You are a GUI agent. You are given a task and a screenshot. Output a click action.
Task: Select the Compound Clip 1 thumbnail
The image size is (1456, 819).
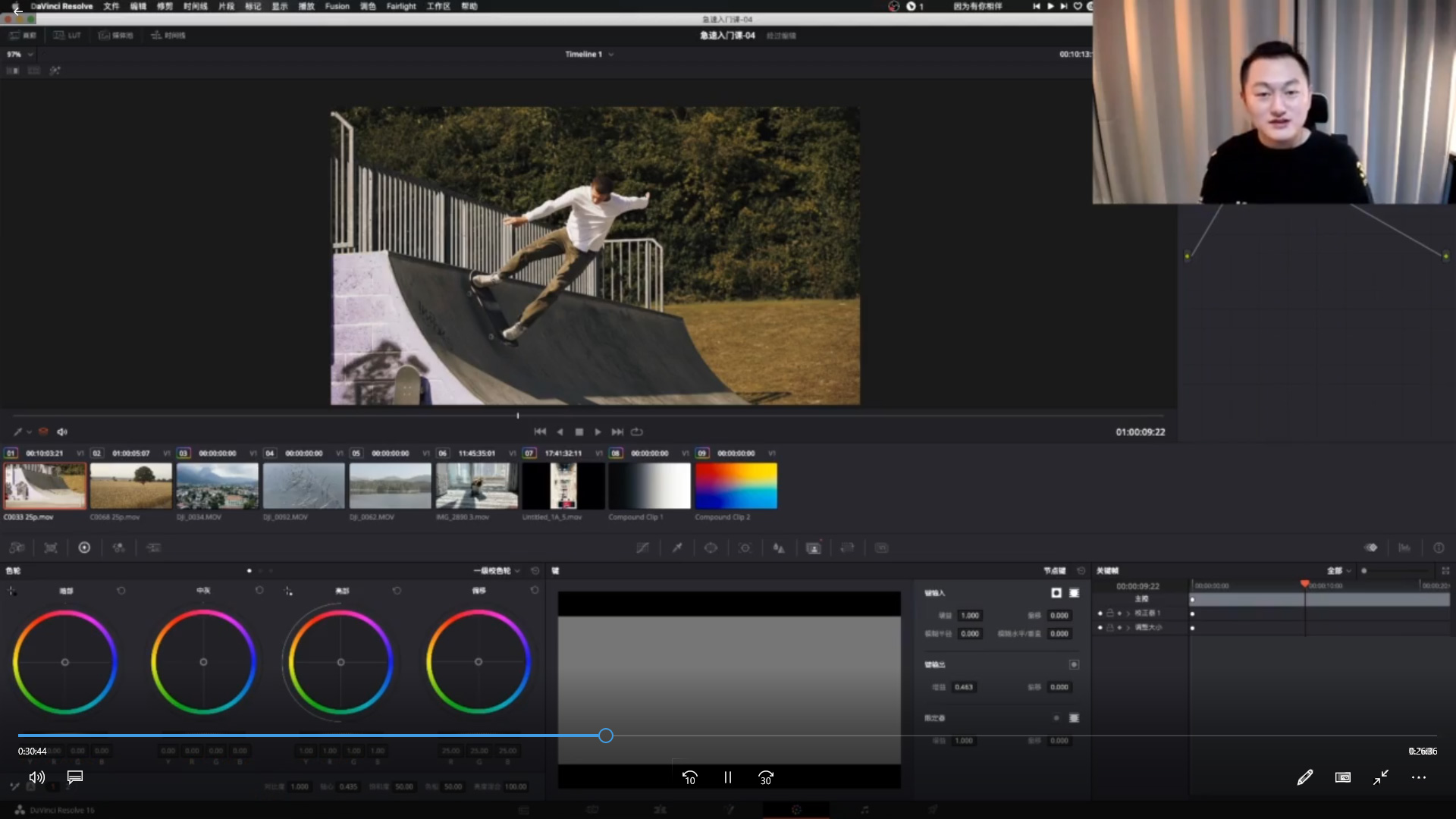[650, 486]
